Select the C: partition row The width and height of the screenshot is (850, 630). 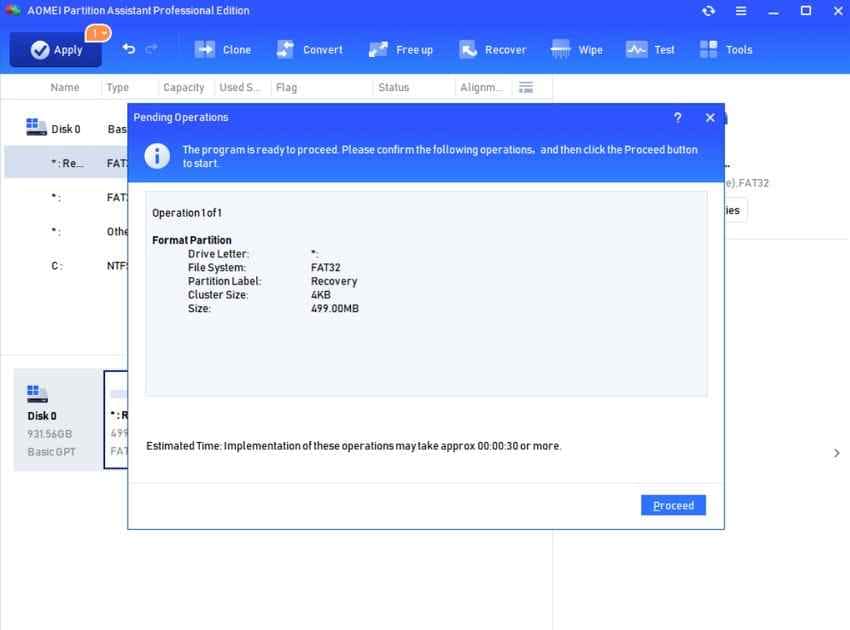(x=66, y=266)
